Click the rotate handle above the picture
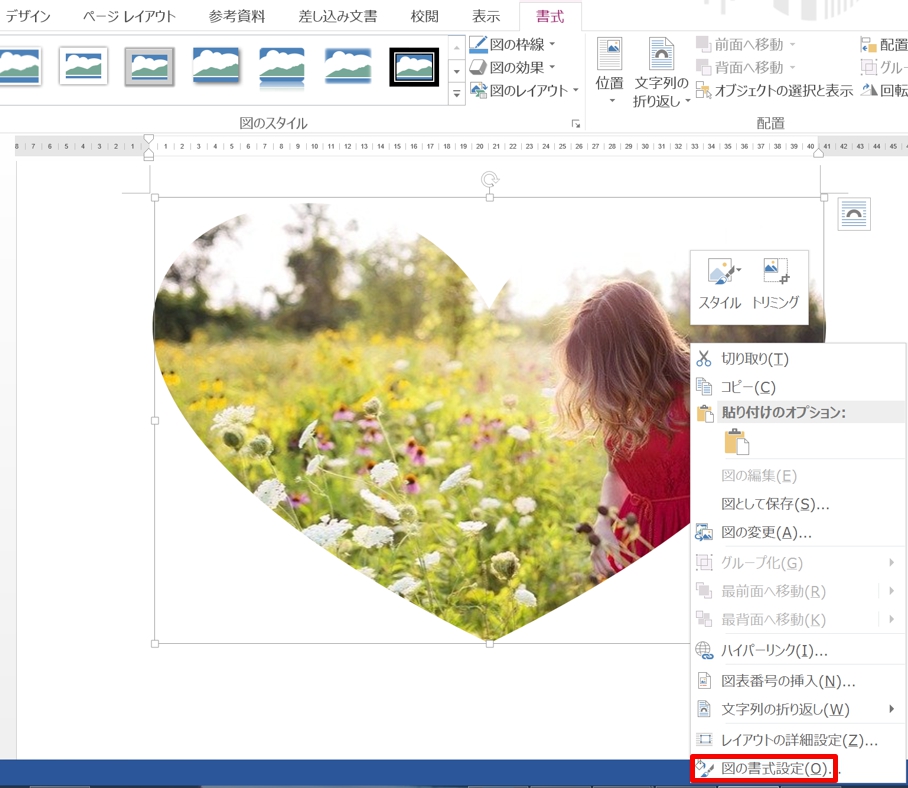Viewport: 908px width, 788px height. pos(490,179)
